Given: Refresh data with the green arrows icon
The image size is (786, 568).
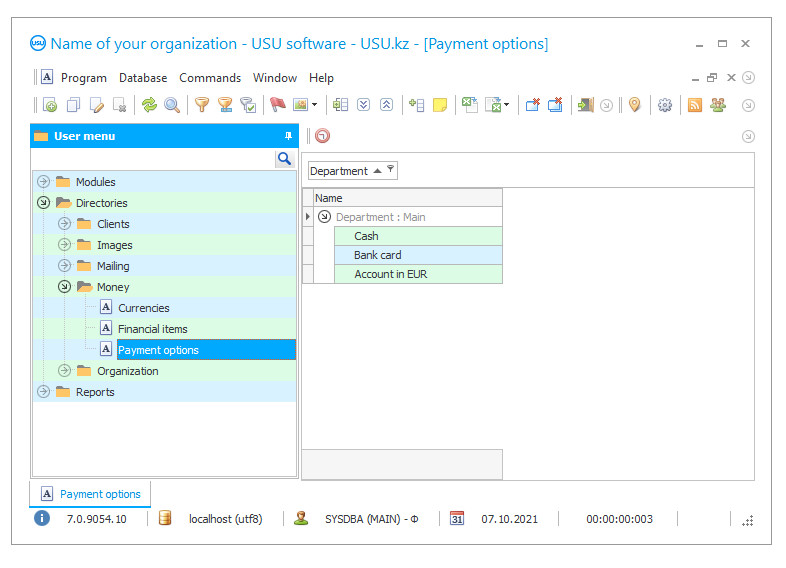Looking at the screenshot, I should click(x=149, y=105).
